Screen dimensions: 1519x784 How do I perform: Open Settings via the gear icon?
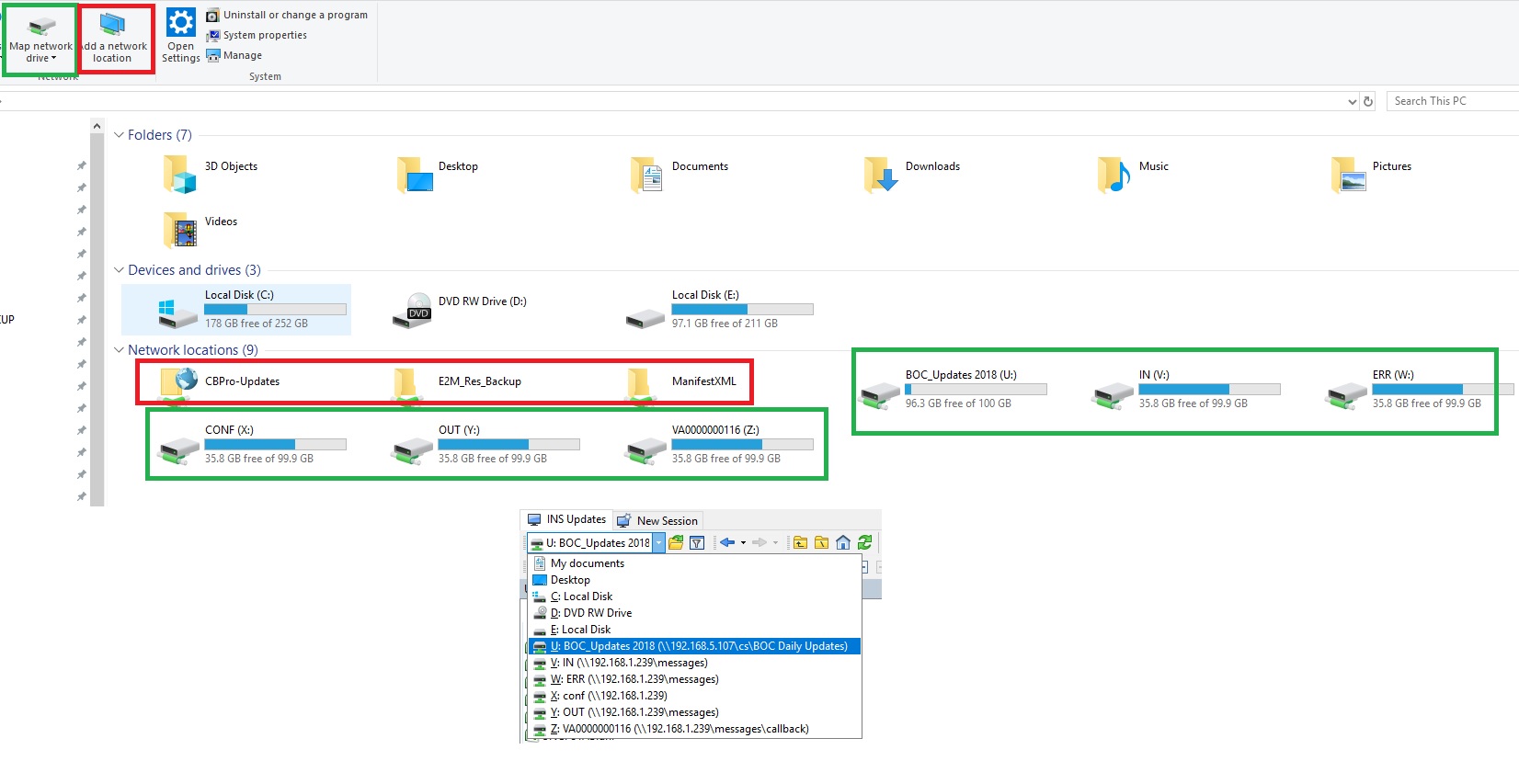[180, 23]
